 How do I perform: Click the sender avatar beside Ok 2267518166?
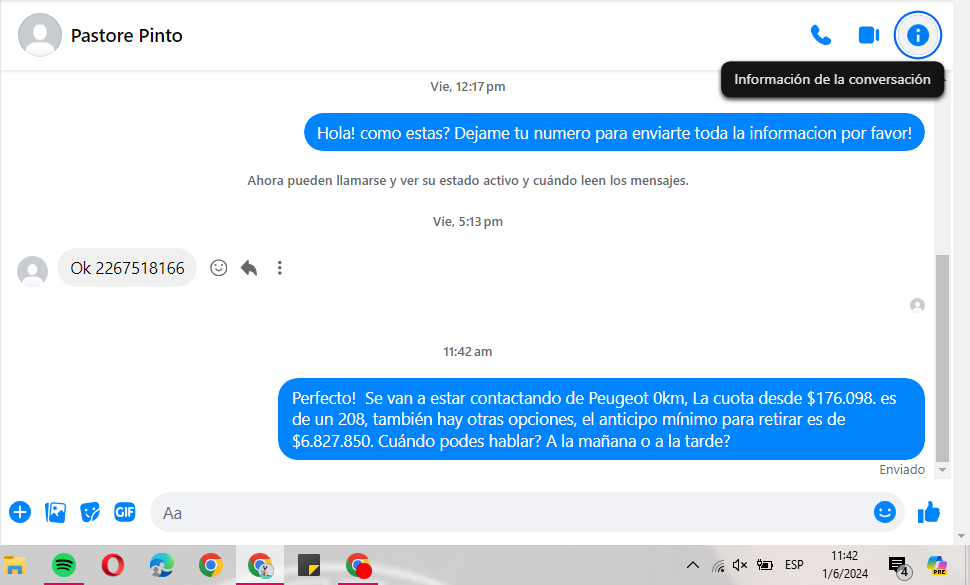tap(32, 271)
